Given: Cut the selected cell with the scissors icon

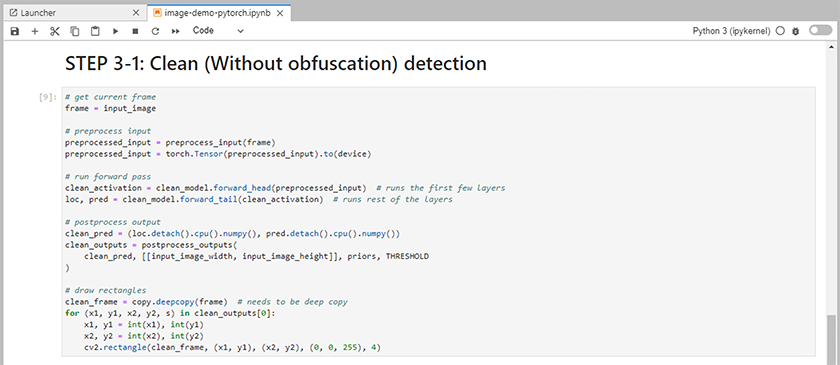Looking at the screenshot, I should point(55,32).
